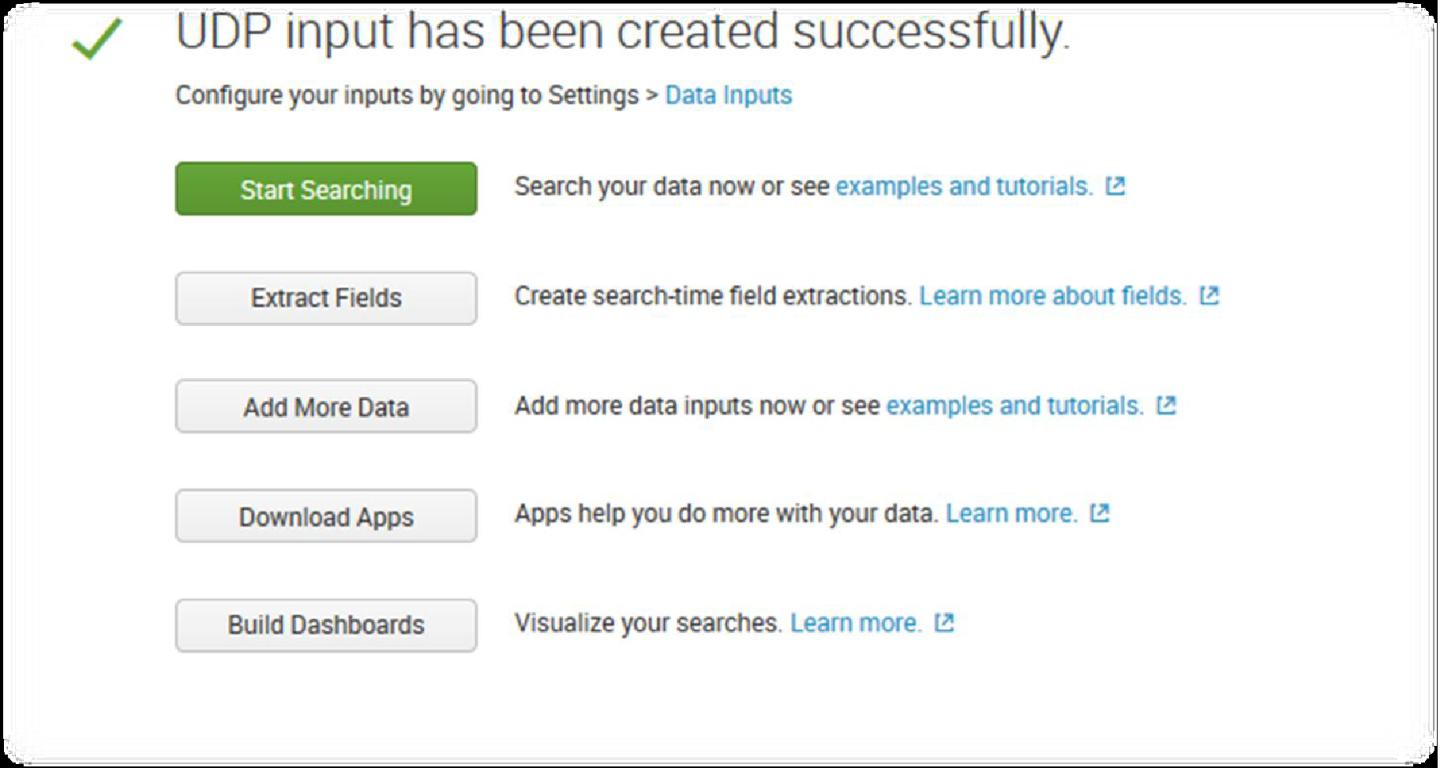Open examples and tutorials for searching

tap(963, 186)
